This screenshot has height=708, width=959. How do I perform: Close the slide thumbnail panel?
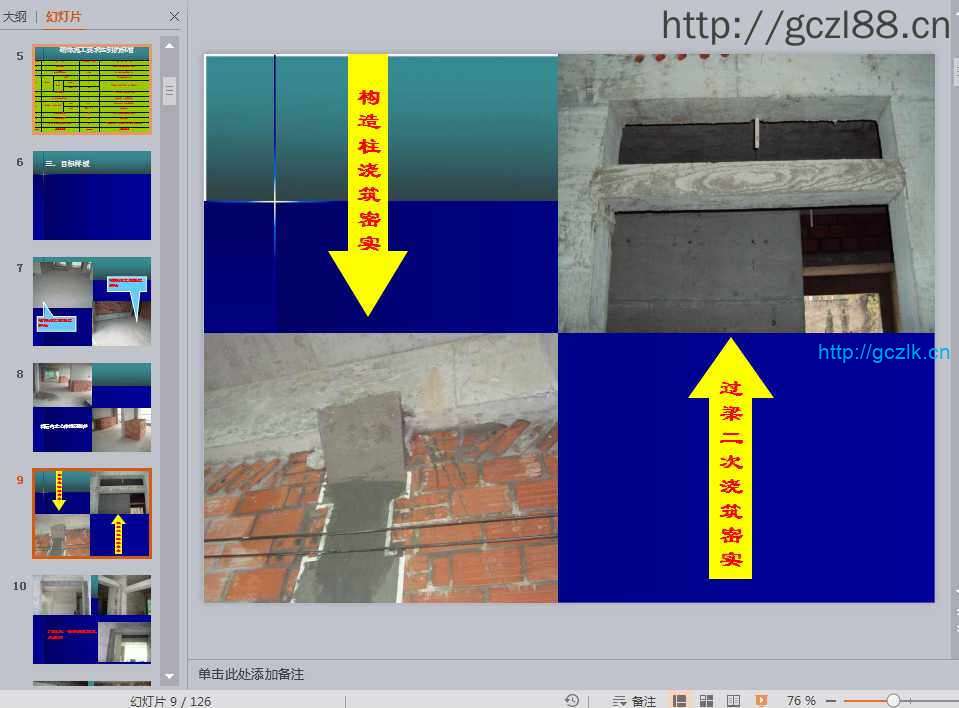click(175, 17)
